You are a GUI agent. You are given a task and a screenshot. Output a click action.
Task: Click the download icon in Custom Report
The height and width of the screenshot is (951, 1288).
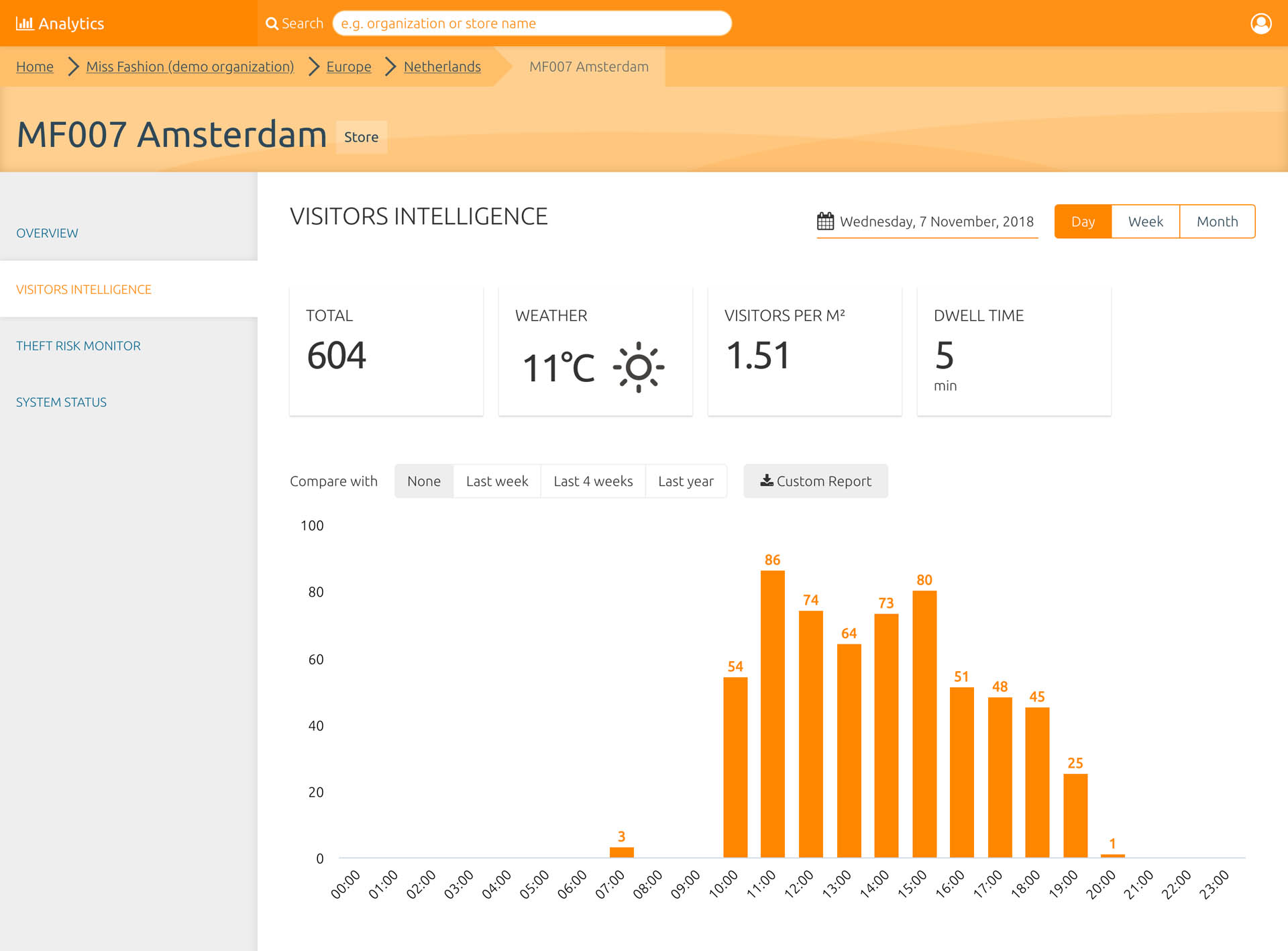coord(767,481)
